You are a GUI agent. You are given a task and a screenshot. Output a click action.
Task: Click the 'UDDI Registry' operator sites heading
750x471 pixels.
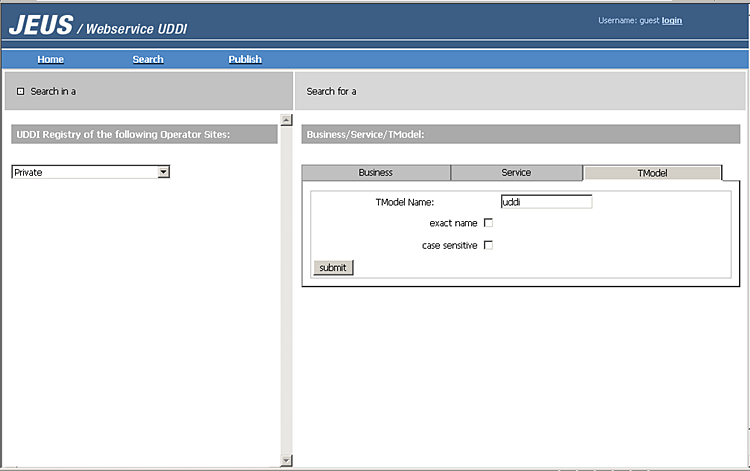click(x=144, y=134)
